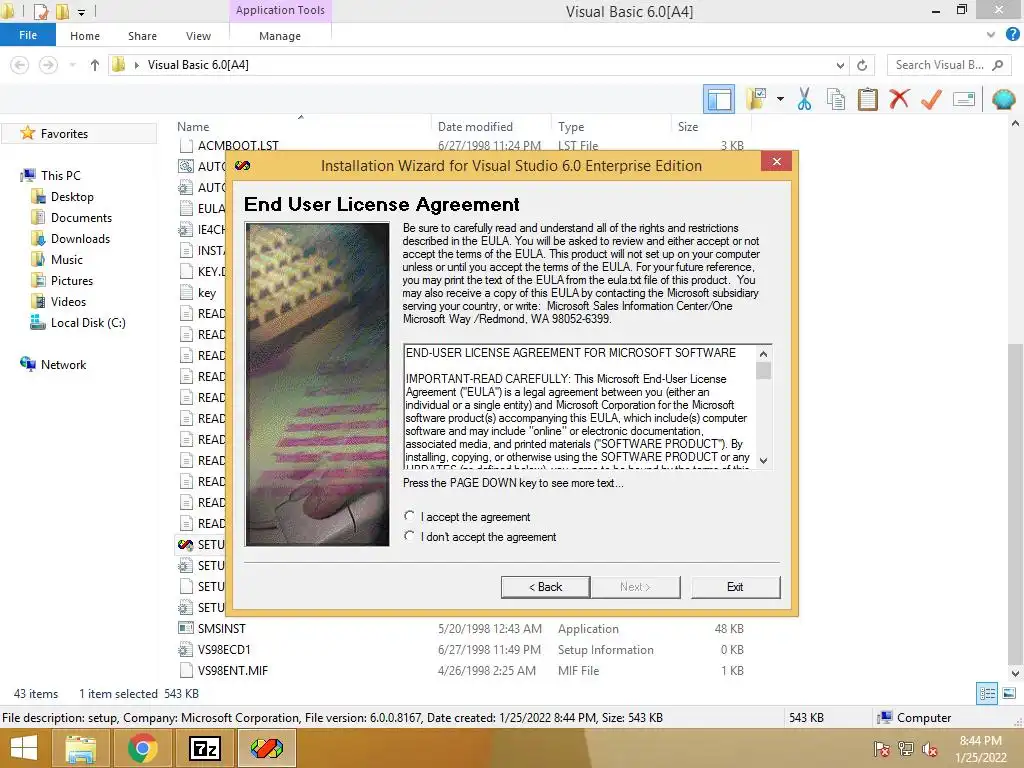The image size is (1024, 768).
Task: Sort files by the Name column
Action: 193,127
